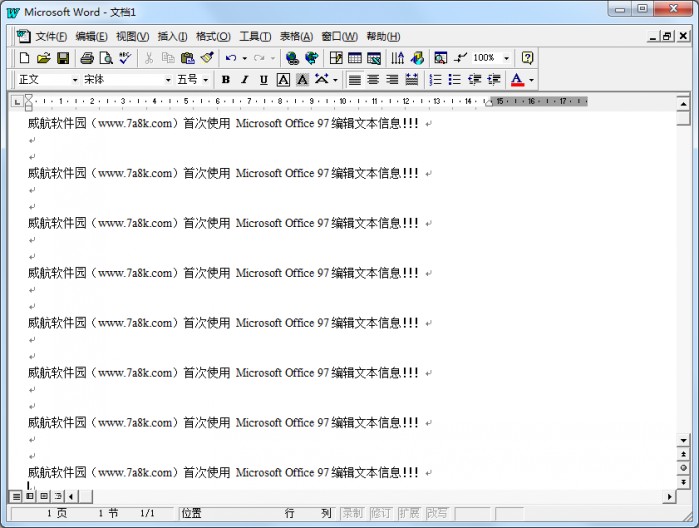Center align the text

click(x=374, y=80)
